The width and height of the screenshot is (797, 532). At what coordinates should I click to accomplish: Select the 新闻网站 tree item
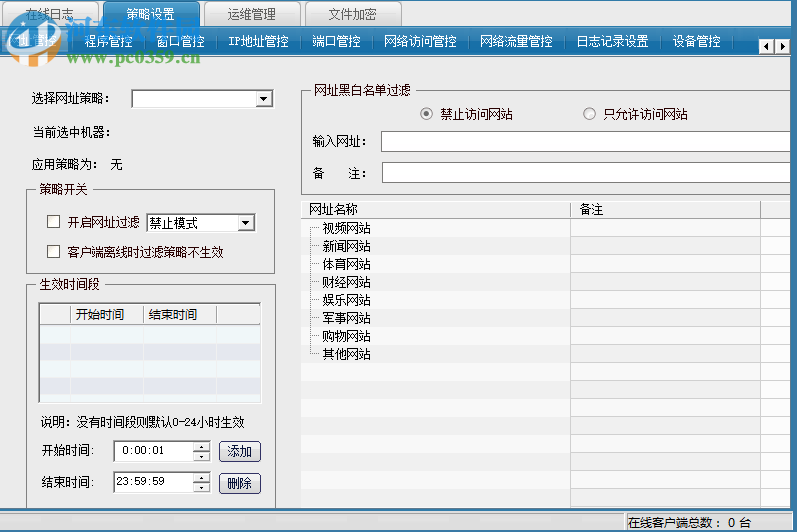pyautogui.click(x=346, y=246)
